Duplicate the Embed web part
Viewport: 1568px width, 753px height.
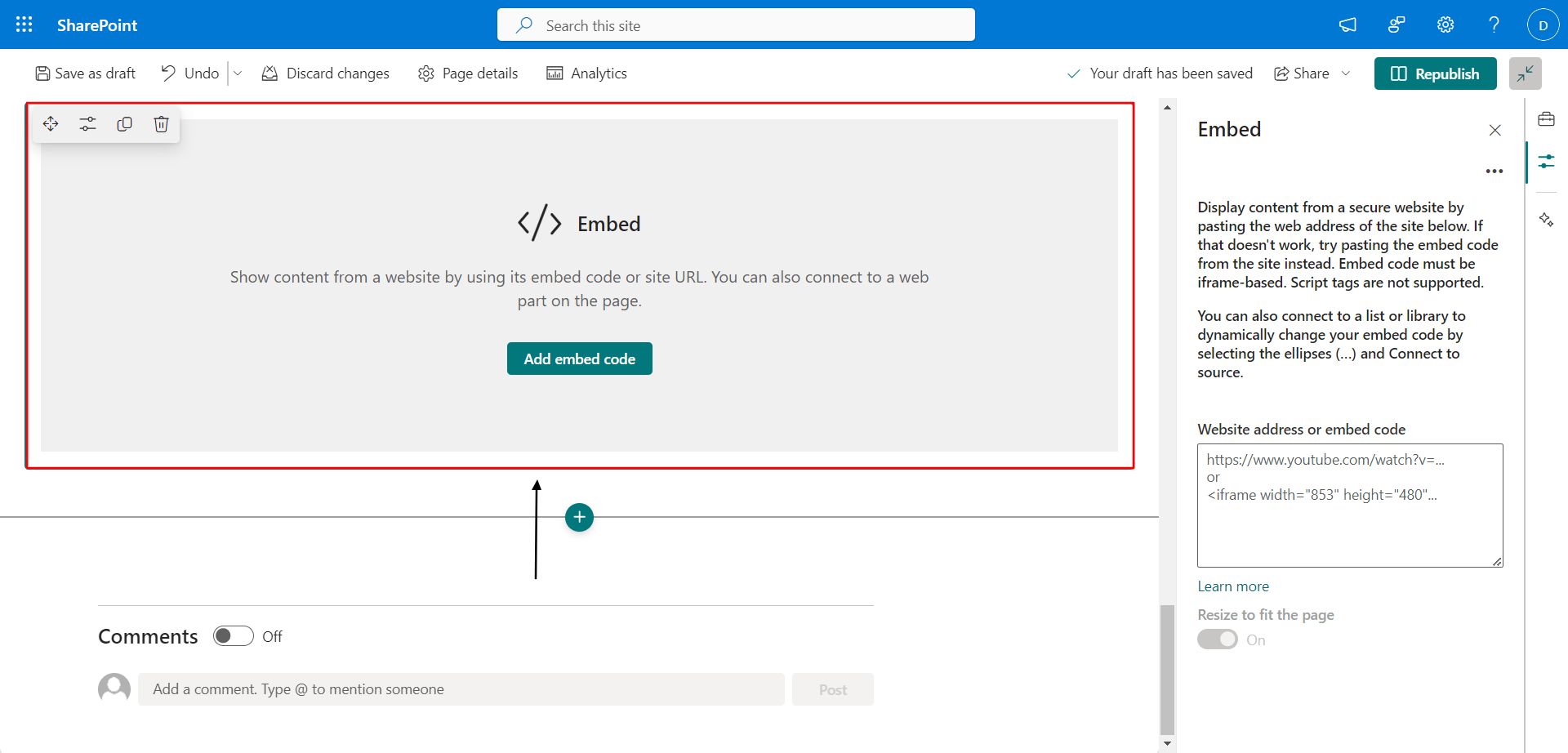click(124, 123)
